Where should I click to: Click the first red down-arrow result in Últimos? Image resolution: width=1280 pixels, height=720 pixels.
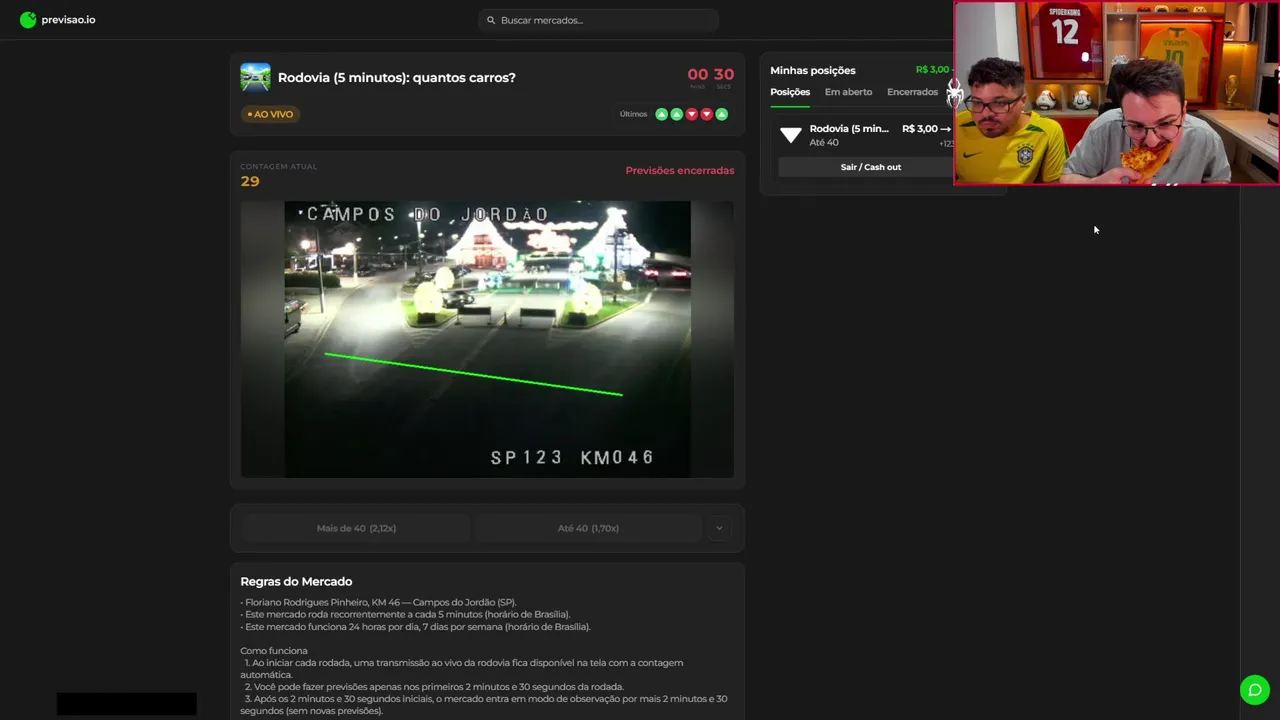pyautogui.click(x=691, y=114)
